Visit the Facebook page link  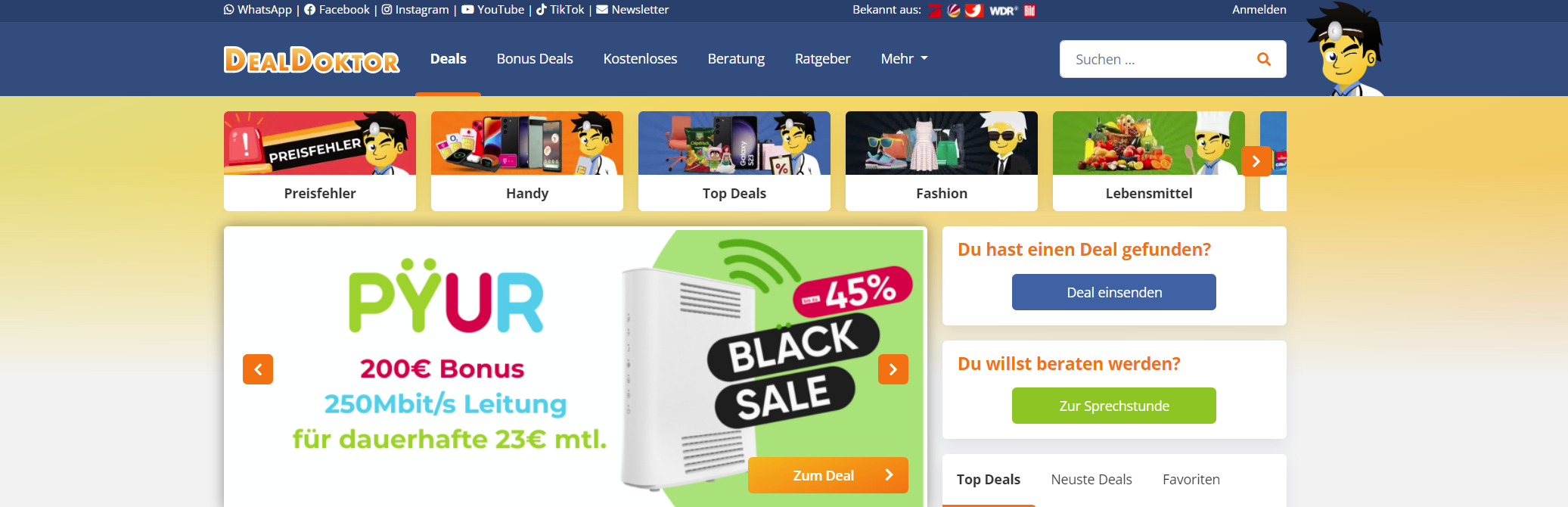337,10
